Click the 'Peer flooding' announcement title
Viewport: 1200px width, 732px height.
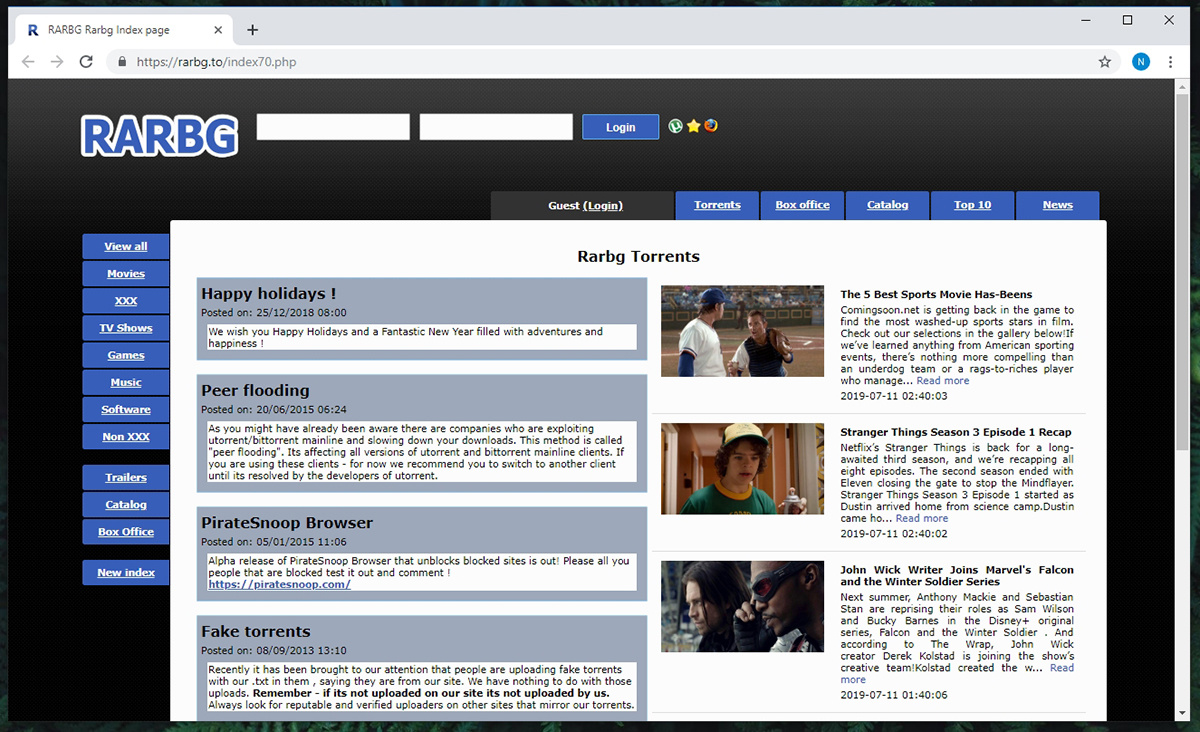coord(255,390)
